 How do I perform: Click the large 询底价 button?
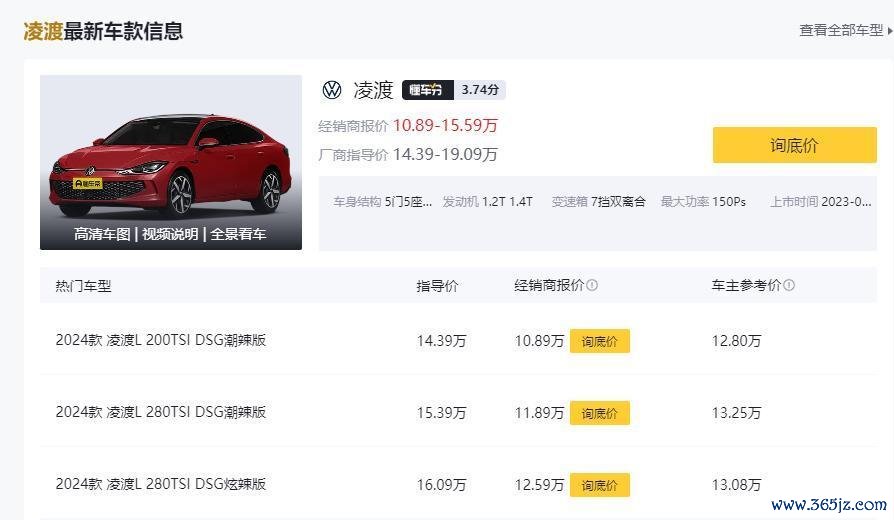point(794,145)
